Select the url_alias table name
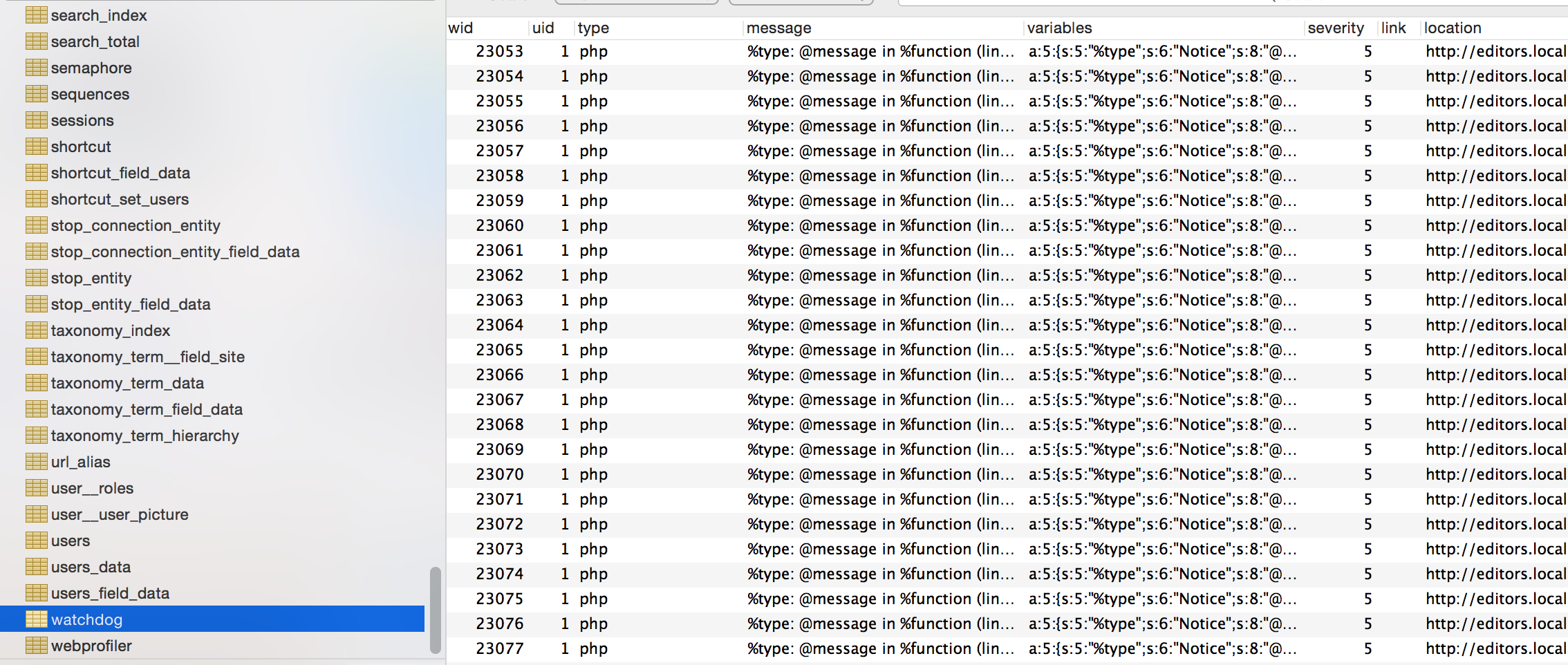 pos(80,462)
